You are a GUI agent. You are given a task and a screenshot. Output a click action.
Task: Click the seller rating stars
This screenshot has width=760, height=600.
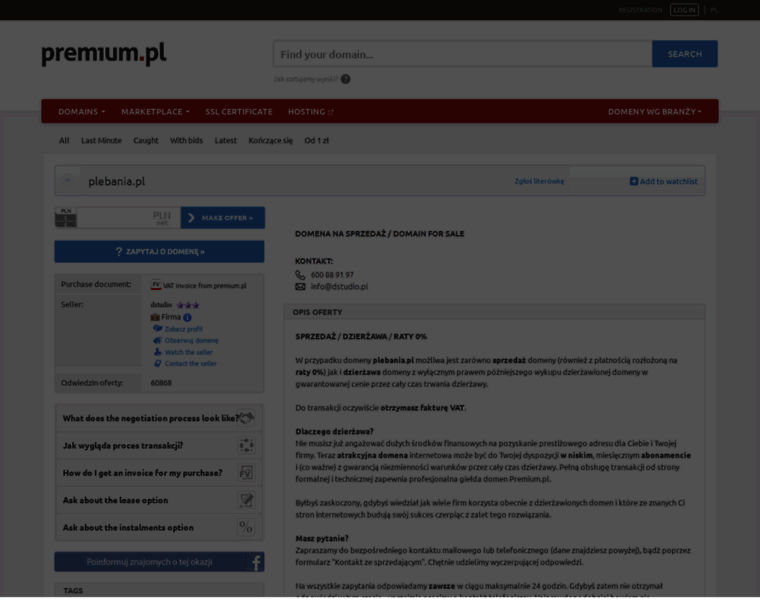click(188, 305)
